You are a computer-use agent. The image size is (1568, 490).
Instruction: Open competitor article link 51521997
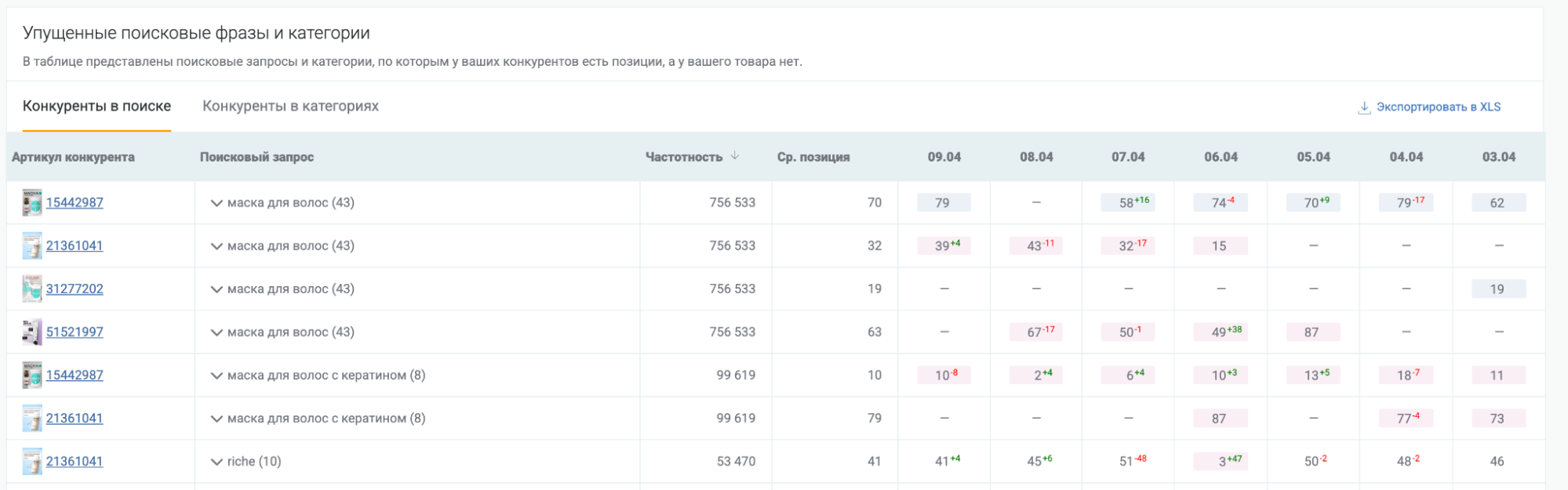pos(75,332)
